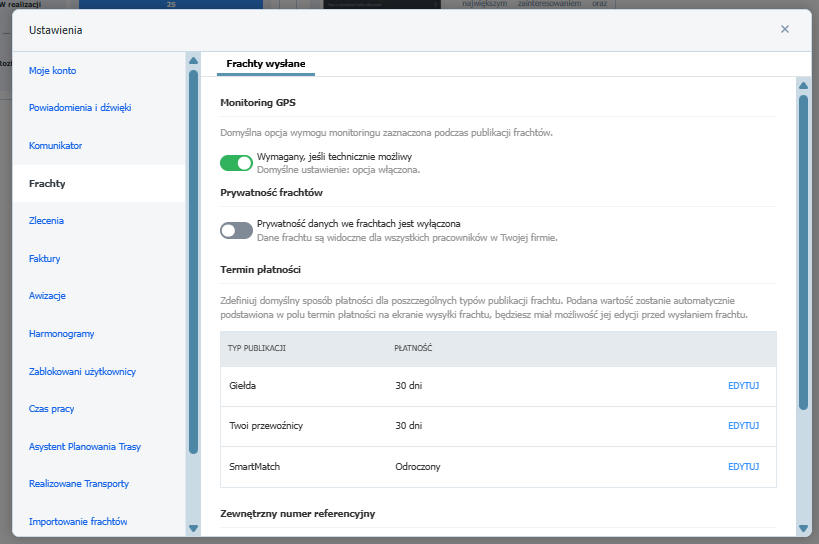
Task: Edit payment term for Twoi przewoźnicy
Action: (744, 426)
